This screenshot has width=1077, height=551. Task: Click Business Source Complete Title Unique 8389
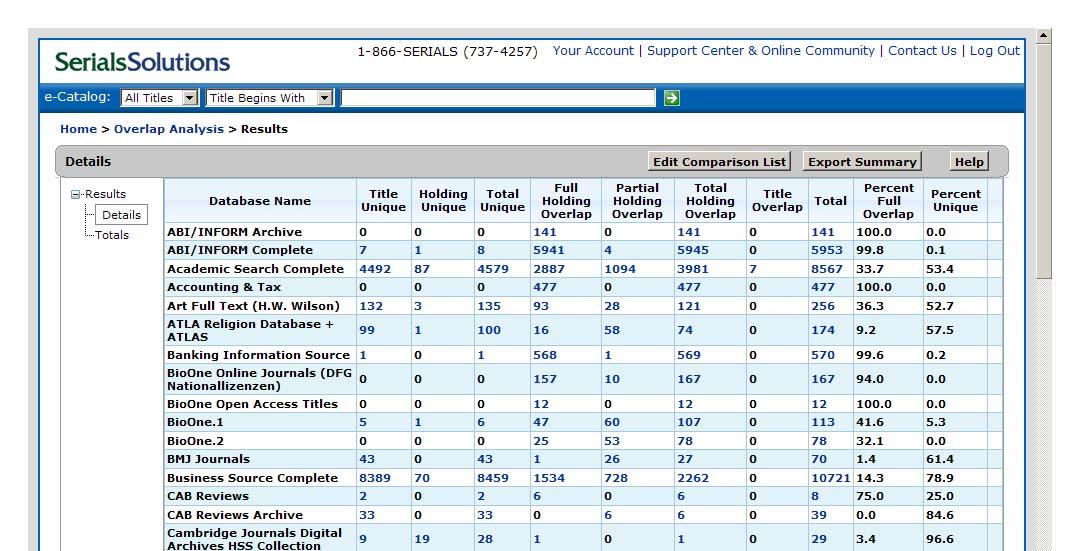(x=375, y=478)
